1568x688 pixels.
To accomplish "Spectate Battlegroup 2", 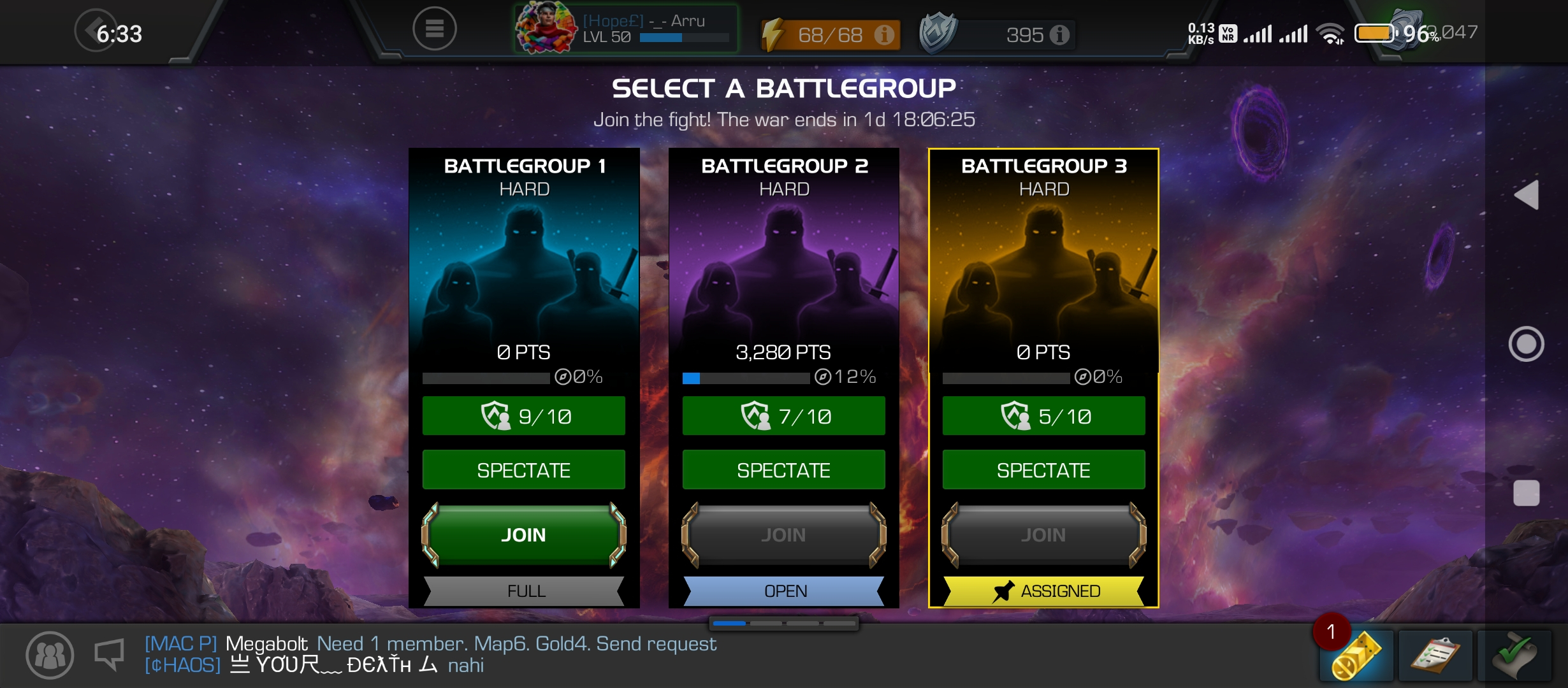I will (783, 470).
